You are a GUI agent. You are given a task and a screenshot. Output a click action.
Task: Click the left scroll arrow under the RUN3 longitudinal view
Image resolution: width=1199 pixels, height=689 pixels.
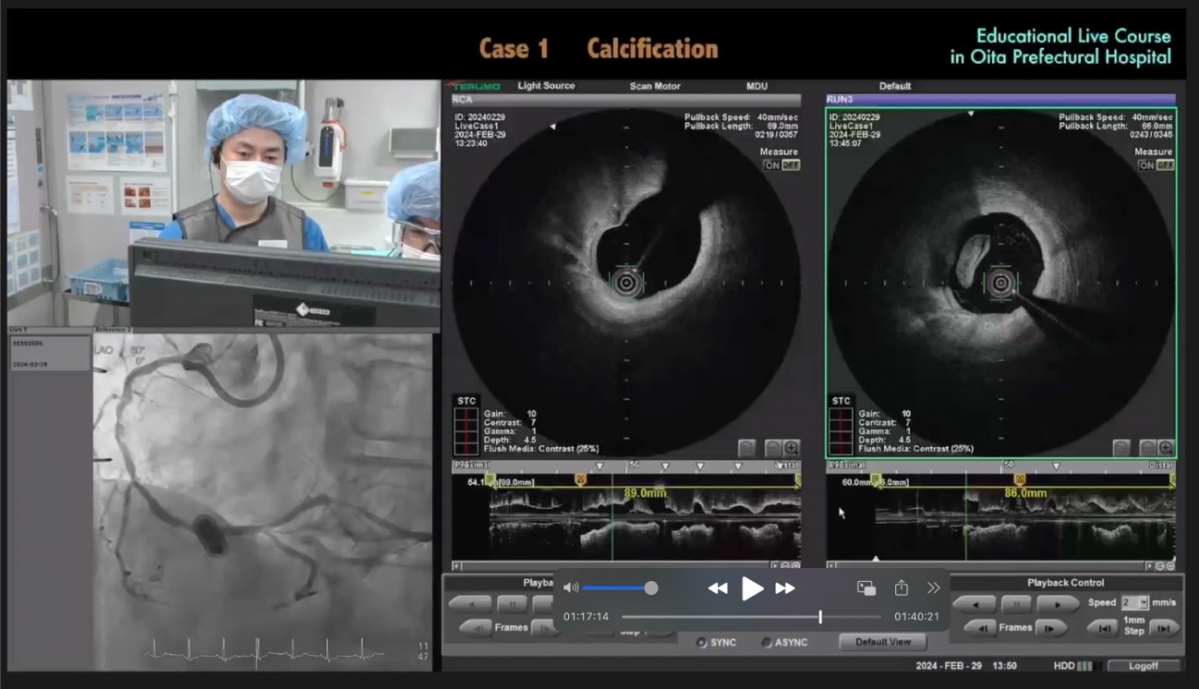831,566
